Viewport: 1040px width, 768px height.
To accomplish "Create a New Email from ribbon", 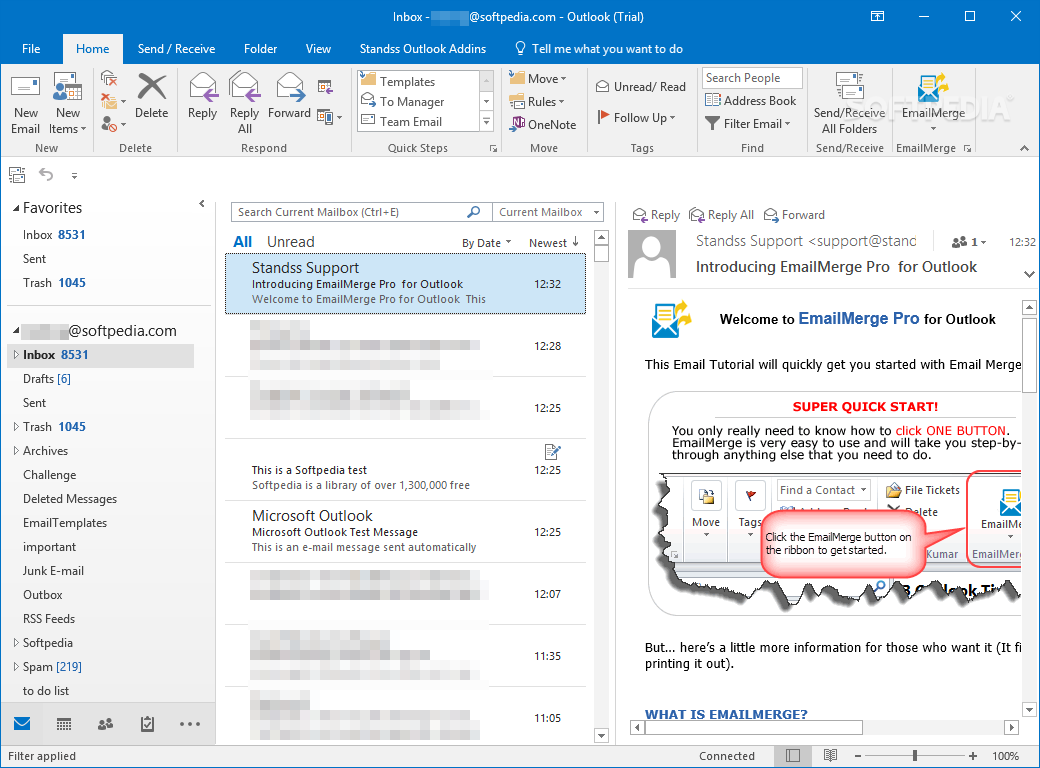I will pyautogui.click(x=25, y=103).
